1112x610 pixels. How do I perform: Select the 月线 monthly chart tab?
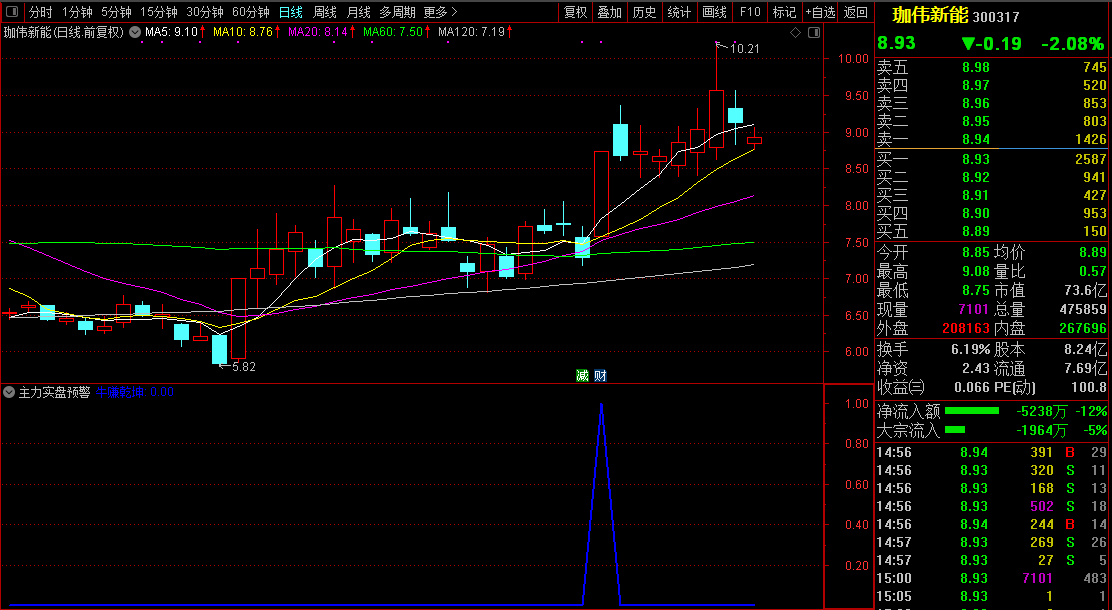pyautogui.click(x=358, y=12)
